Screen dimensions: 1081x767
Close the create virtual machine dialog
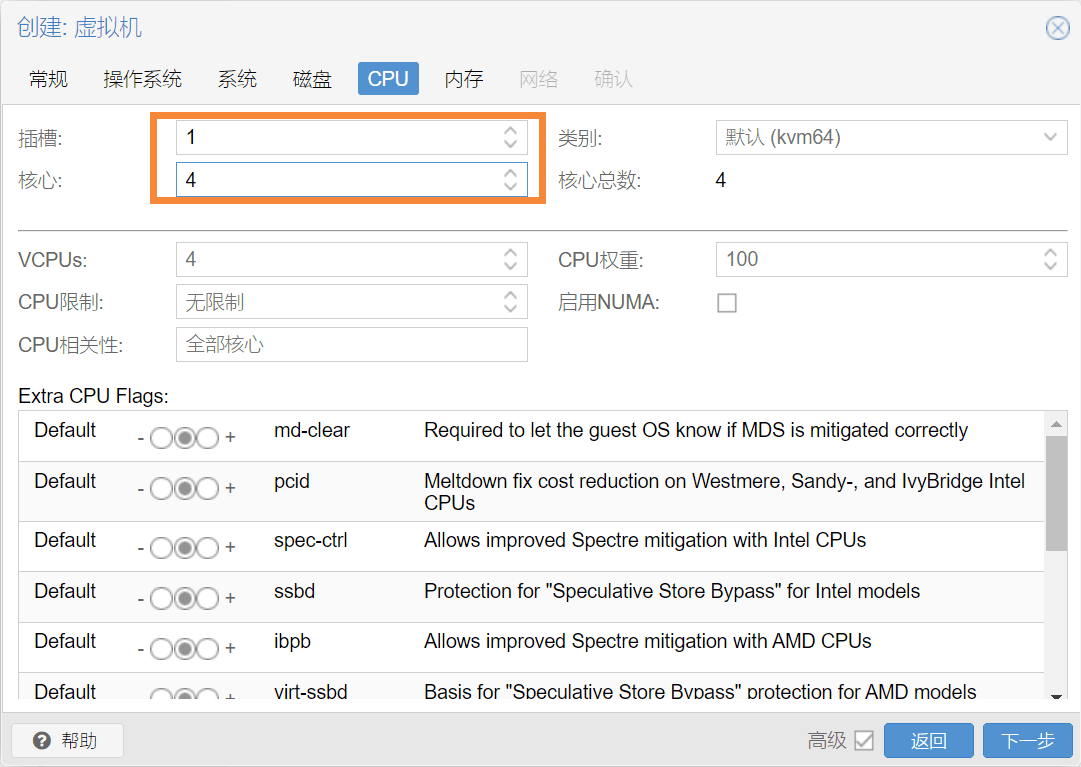click(x=1058, y=28)
